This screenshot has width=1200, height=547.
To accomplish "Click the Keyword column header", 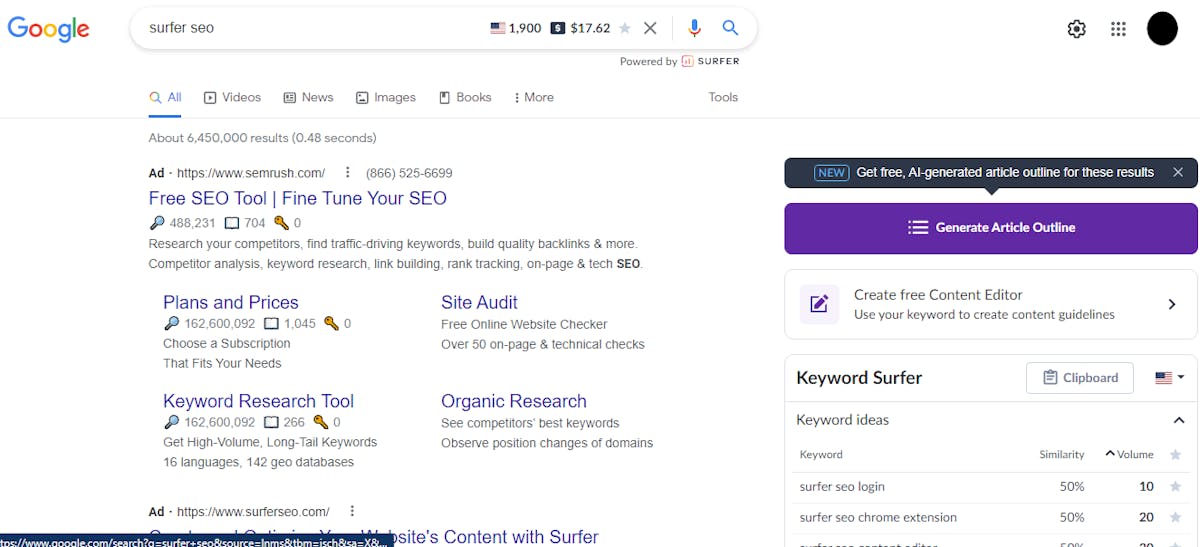I will (x=821, y=454).
